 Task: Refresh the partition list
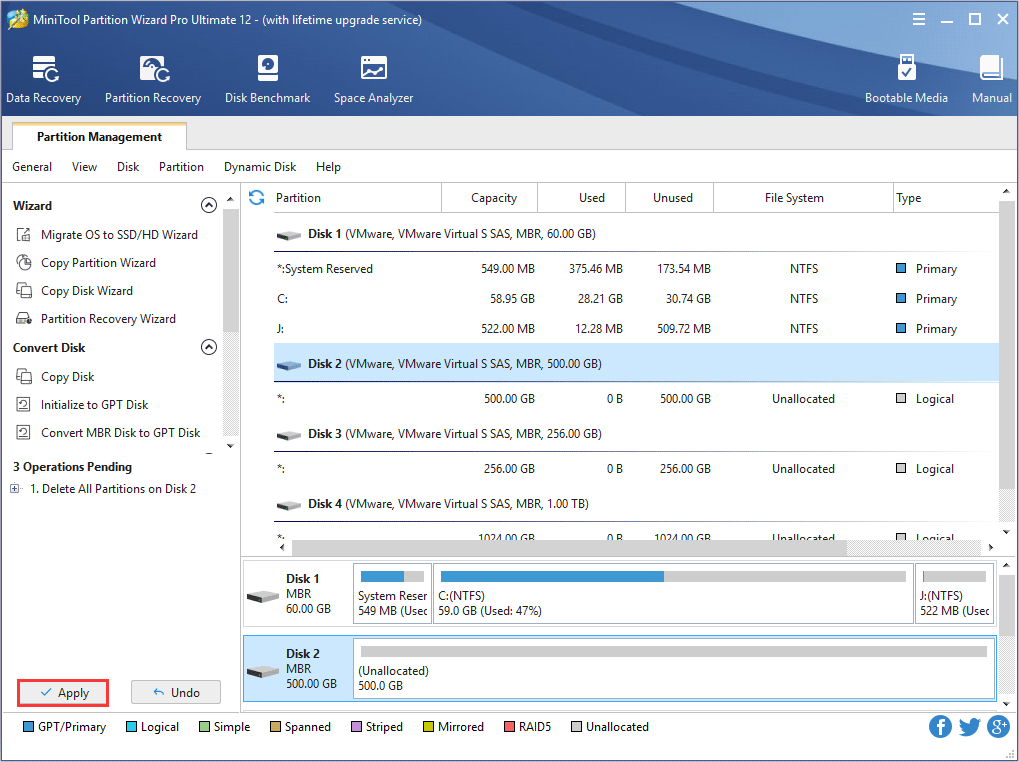[257, 198]
